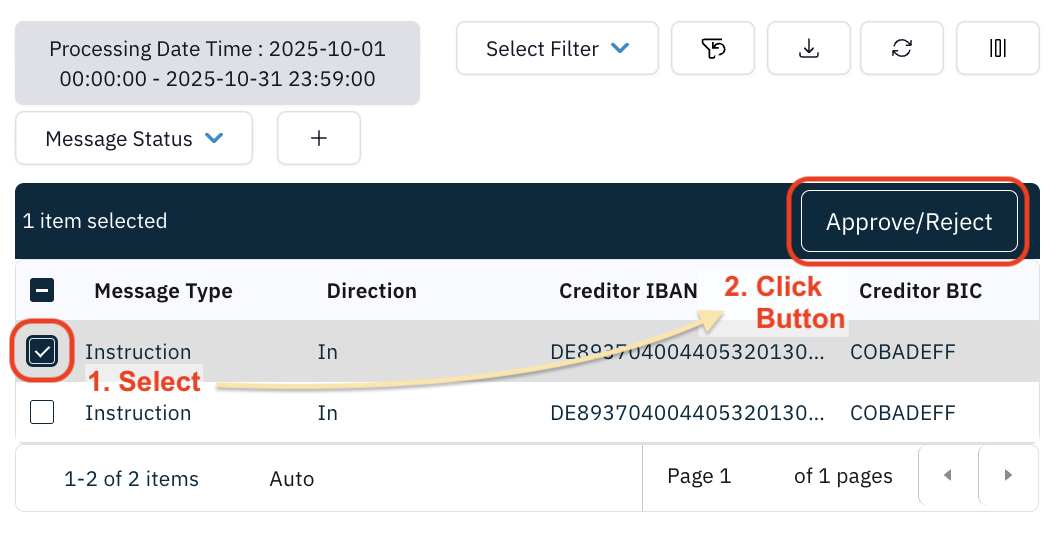Image resolution: width=1062 pixels, height=538 pixels.
Task: Toggle the header select-all checkbox
Action: [x=42, y=291]
